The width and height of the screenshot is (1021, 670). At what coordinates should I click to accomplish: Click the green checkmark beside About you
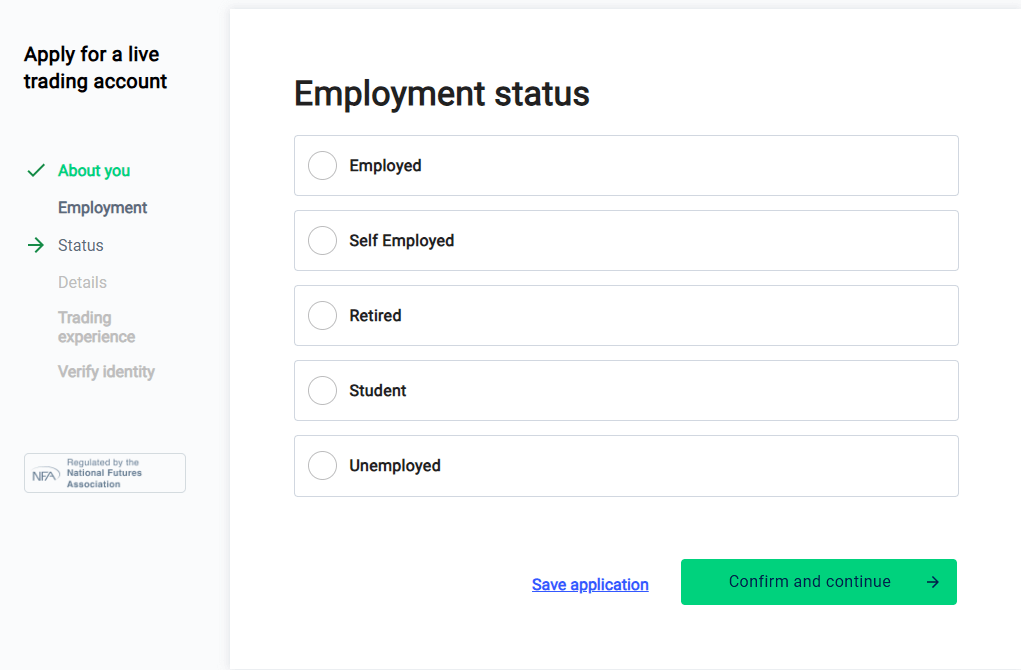[x=36, y=171]
